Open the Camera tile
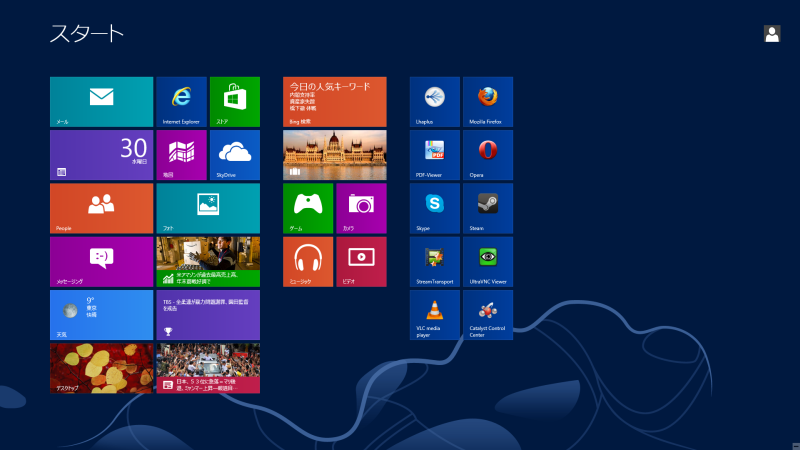 click(x=361, y=208)
